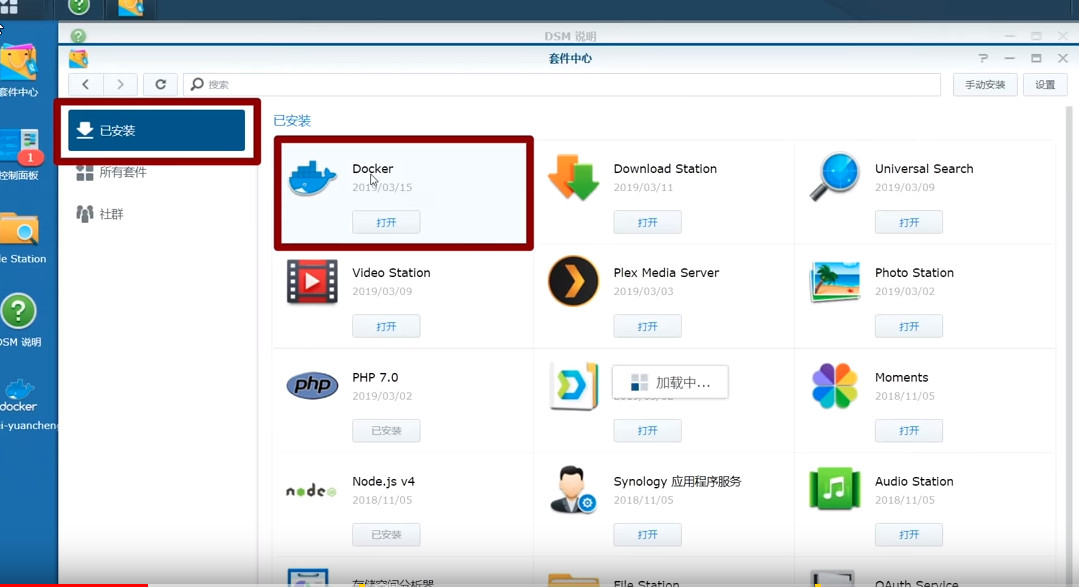Click the DSM main menu grid icon
1079x587 pixels.
click(x=9, y=6)
